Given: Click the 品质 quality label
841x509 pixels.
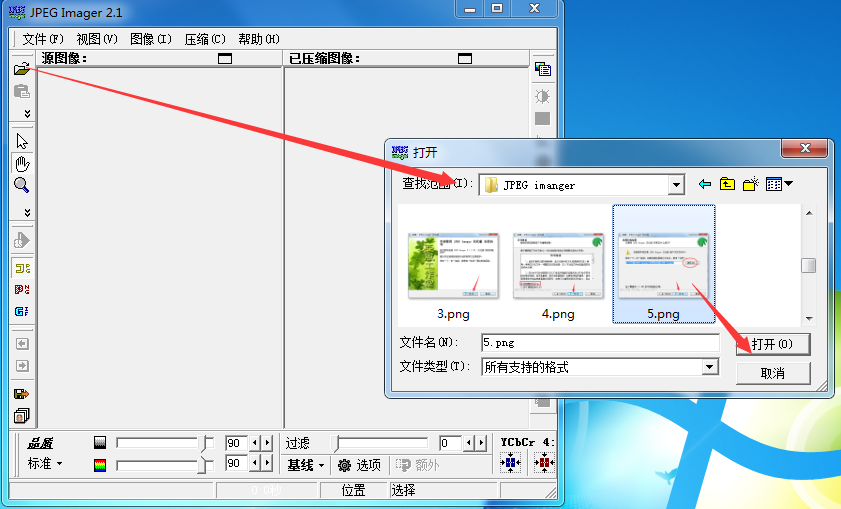Looking at the screenshot, I should [x=40, y=443].
